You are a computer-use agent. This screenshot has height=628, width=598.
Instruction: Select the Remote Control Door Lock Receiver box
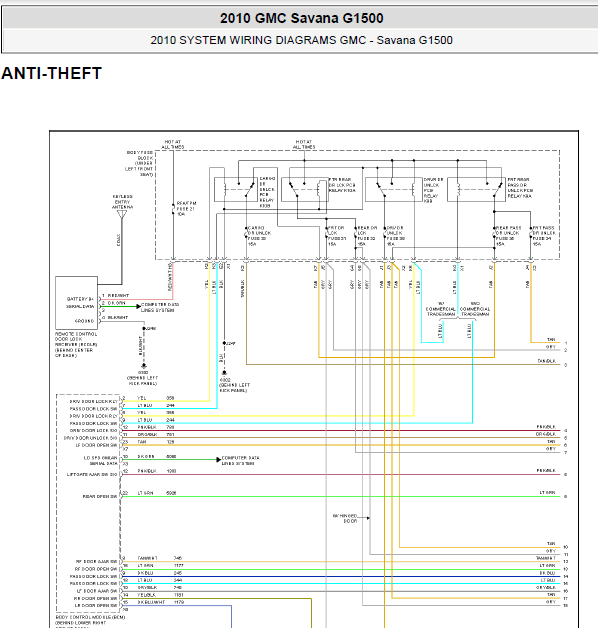pos(77,302)
